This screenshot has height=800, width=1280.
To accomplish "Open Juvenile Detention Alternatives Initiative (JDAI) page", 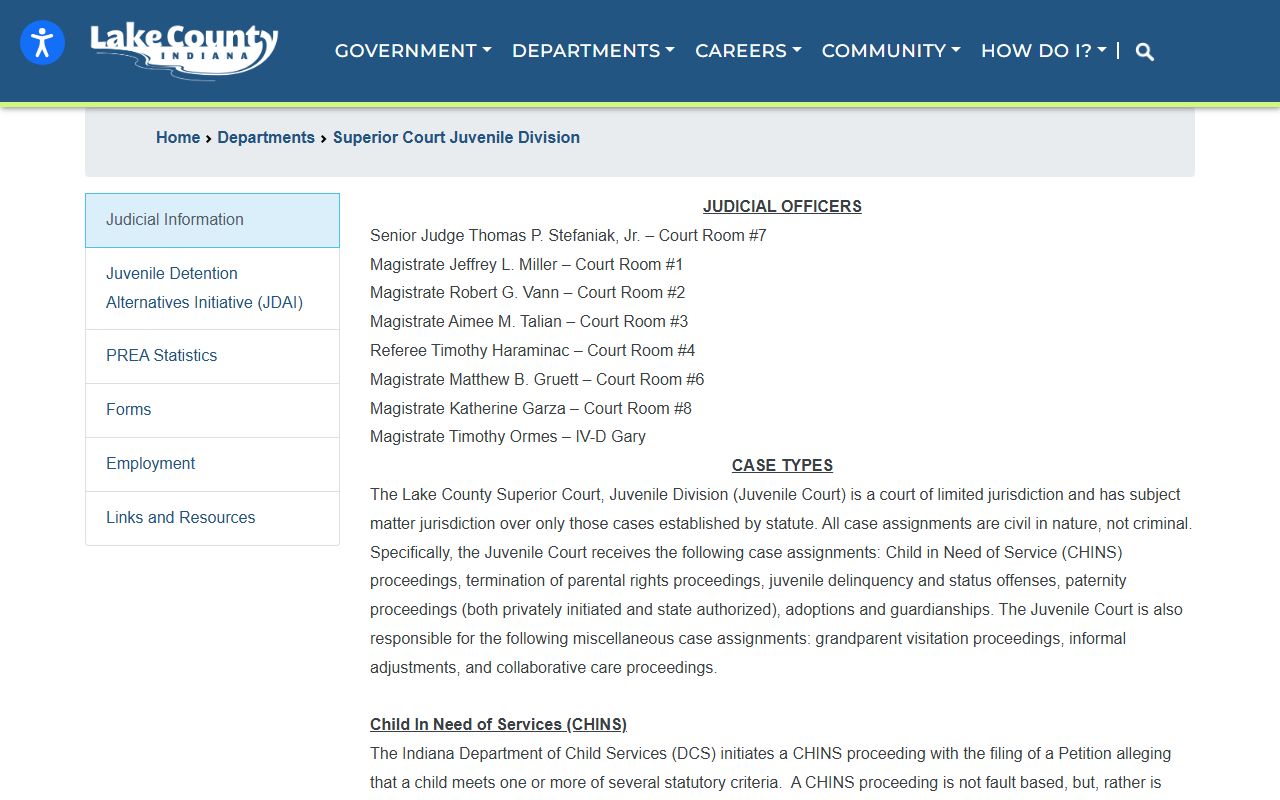I will (x=212, y=288).
